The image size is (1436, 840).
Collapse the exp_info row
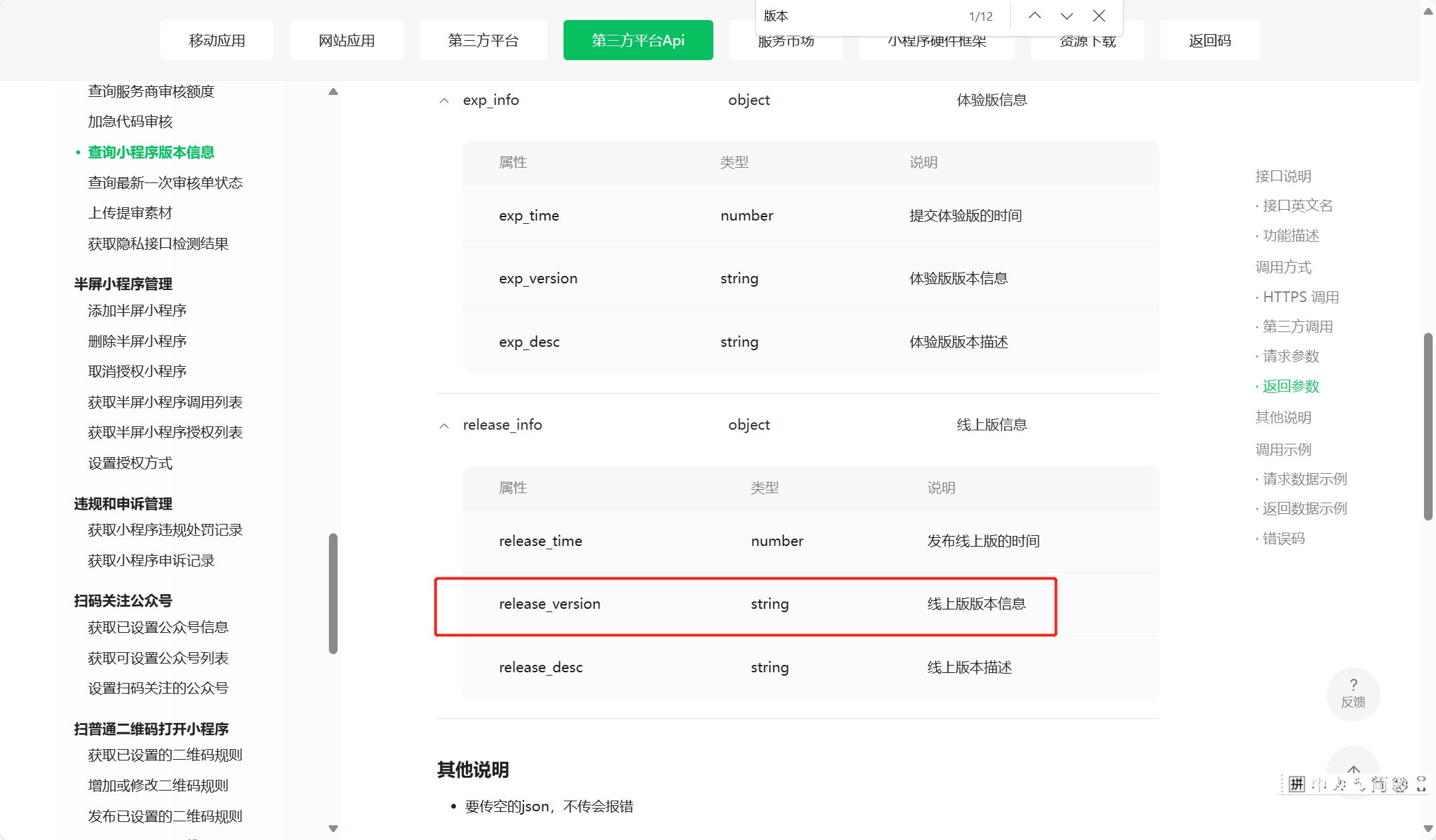point(444,101)
